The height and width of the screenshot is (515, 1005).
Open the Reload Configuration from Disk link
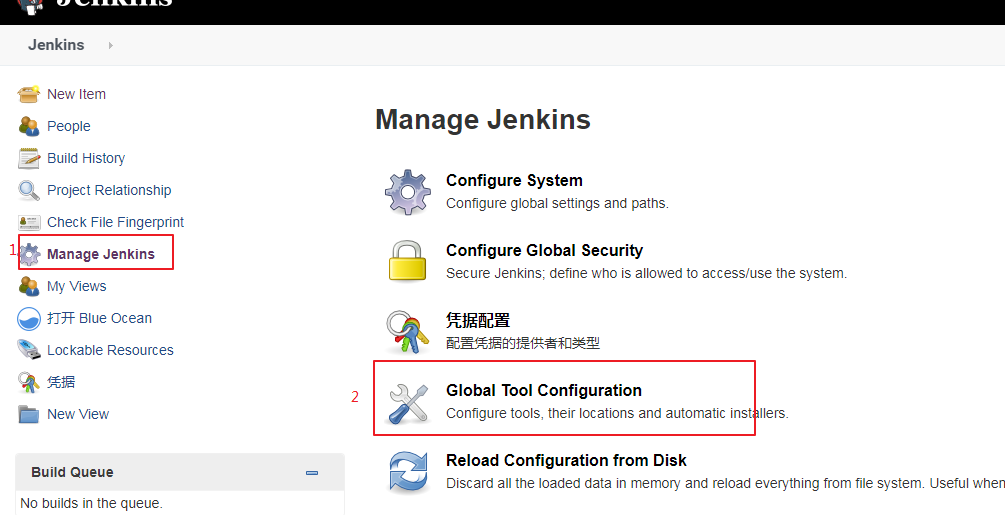(566, 461)
